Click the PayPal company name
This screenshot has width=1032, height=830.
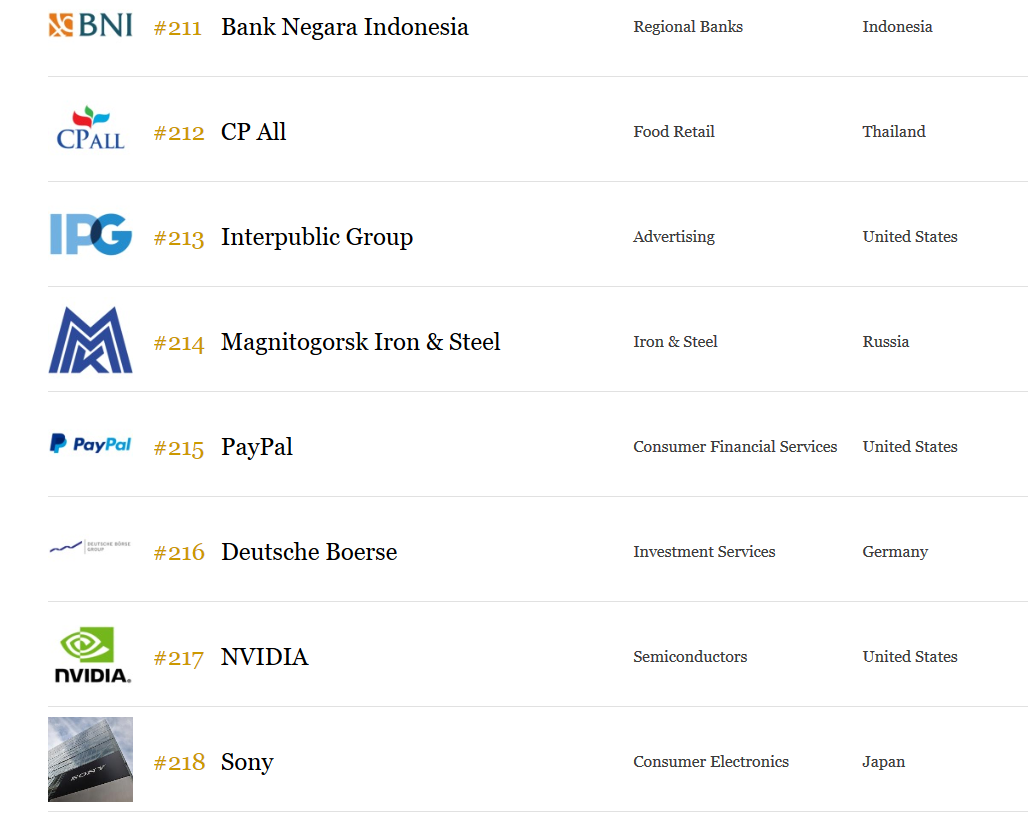click(256, 447)
